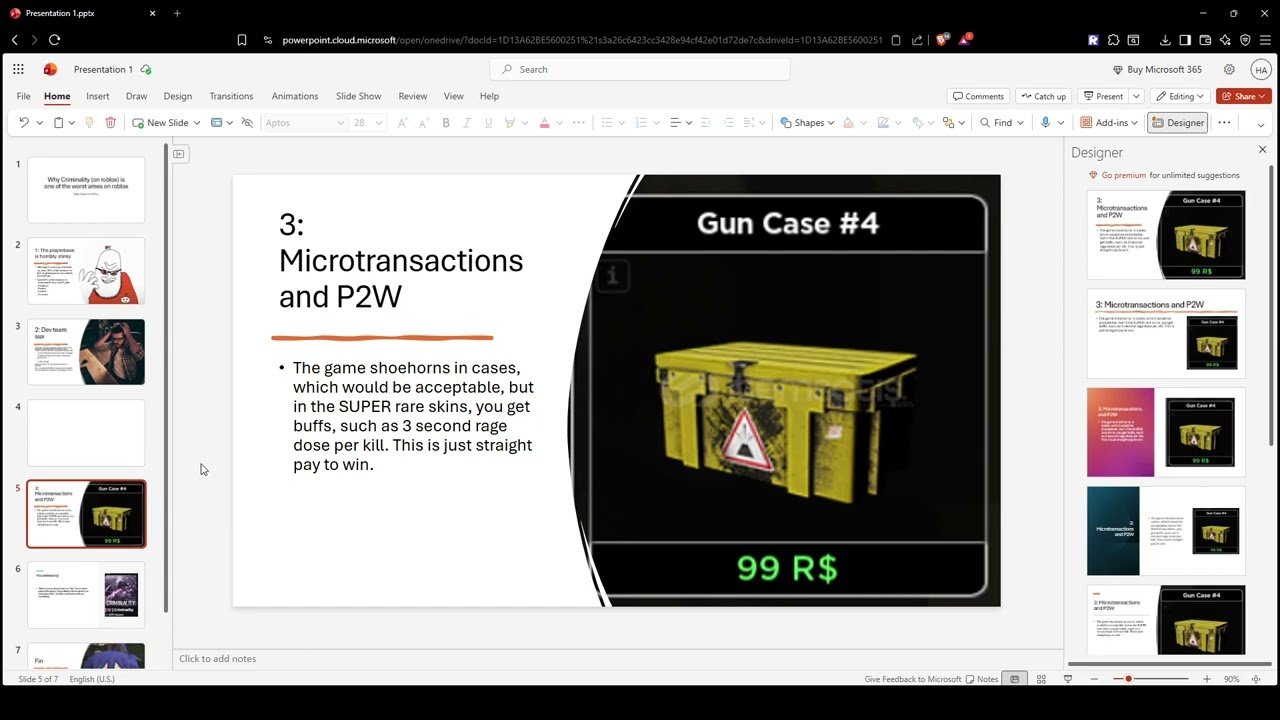Click the Format Painter icon
Screen dimensions: 1280x720
click(x=89, y=123)
